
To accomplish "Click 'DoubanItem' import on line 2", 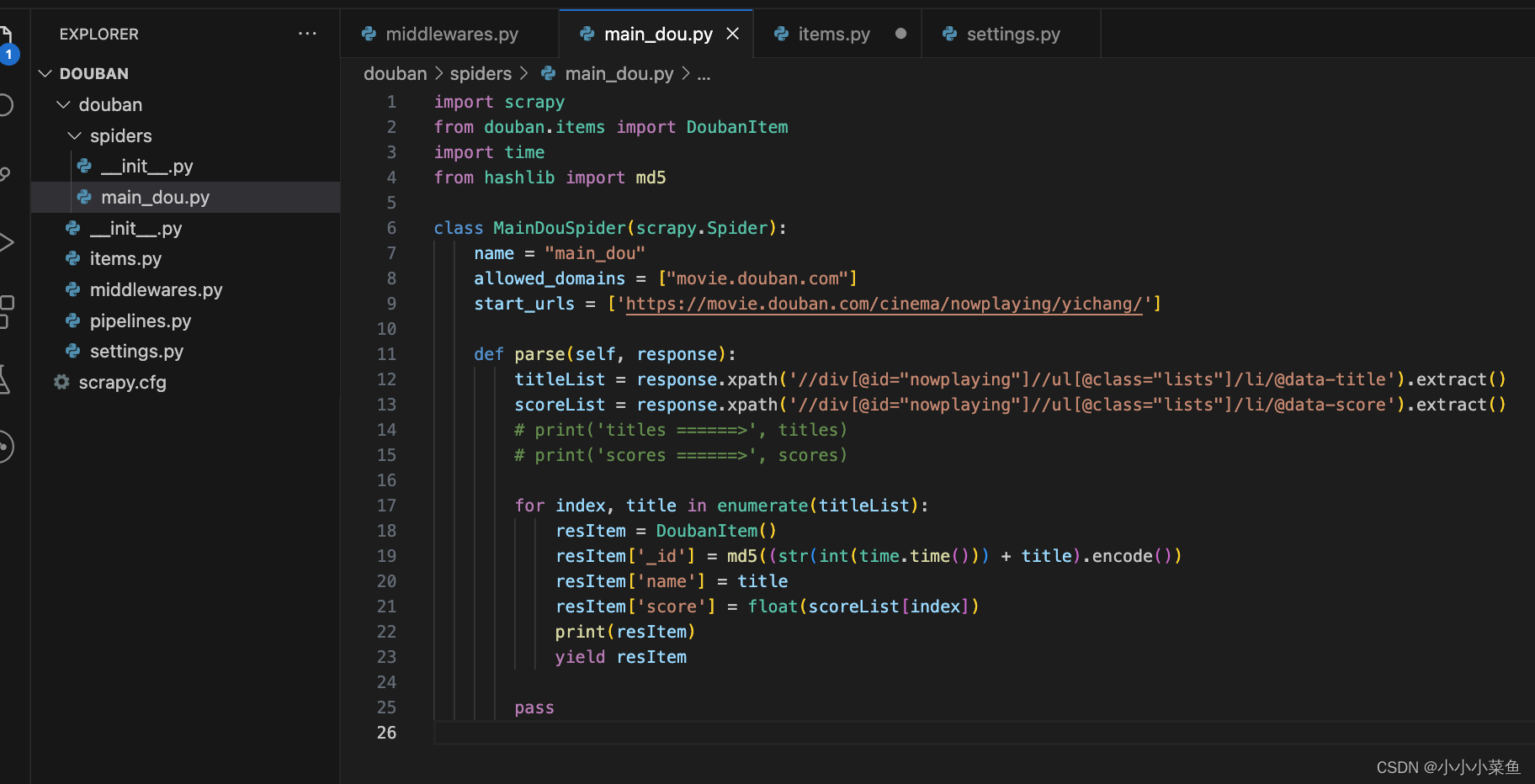I will (737, 127).
